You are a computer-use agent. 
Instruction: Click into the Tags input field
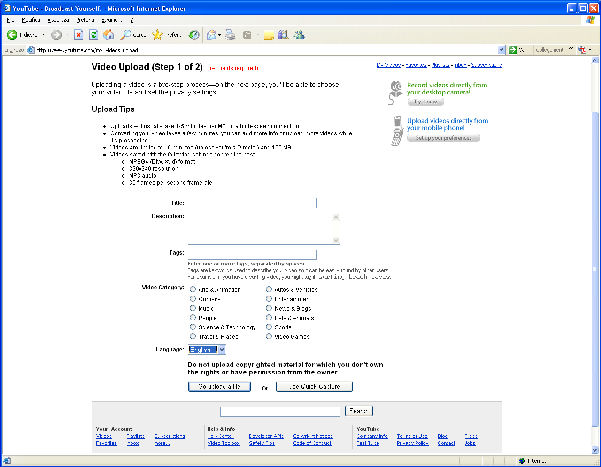click(x=252, y=254)
